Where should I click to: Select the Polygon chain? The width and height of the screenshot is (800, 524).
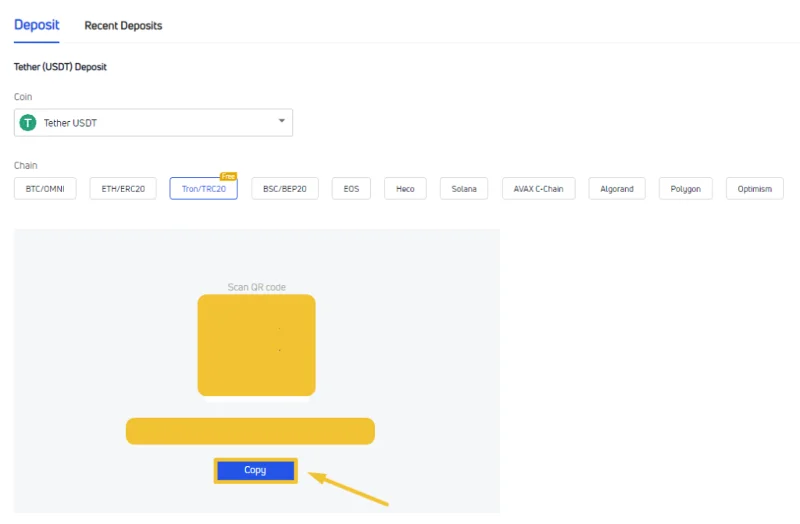685,189
